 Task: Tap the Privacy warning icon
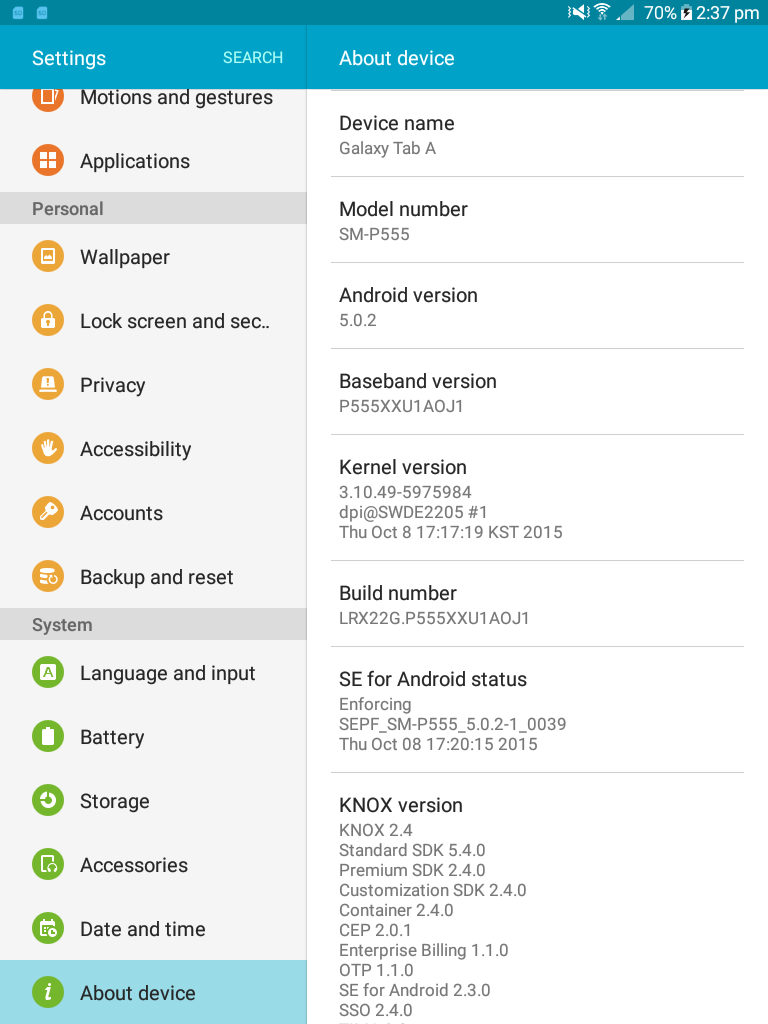(47, 385)
